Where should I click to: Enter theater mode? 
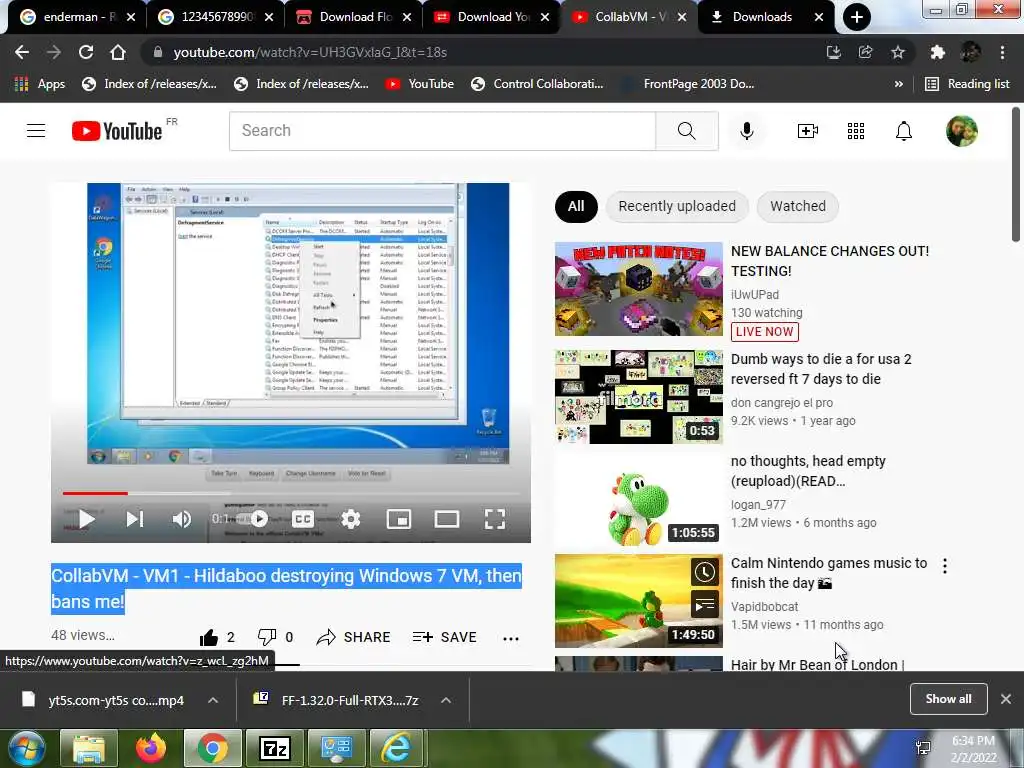click(447, 519)
